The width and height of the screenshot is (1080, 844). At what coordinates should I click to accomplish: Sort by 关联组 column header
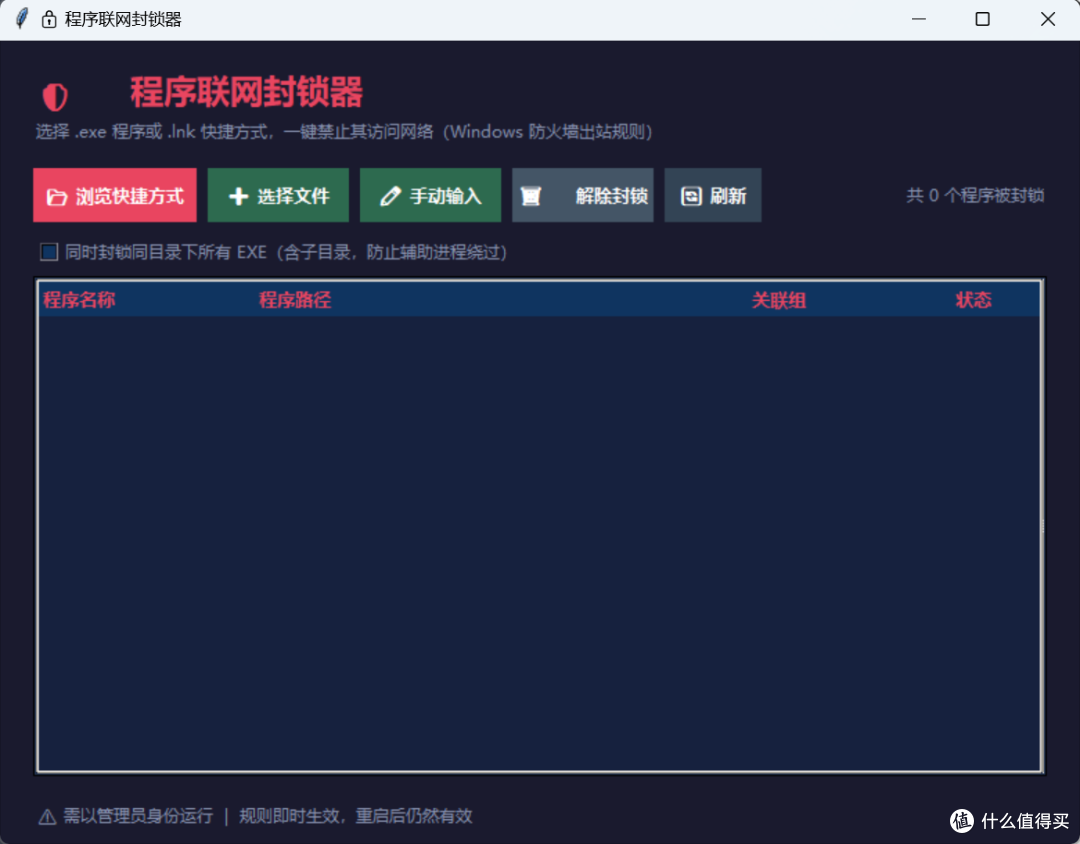(778, 300)
